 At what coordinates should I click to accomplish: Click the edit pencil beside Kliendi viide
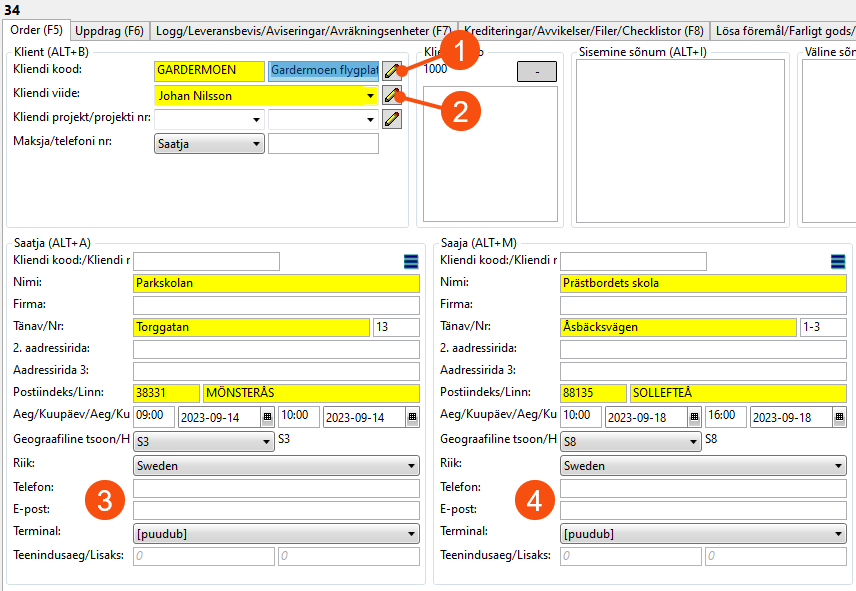393,96
